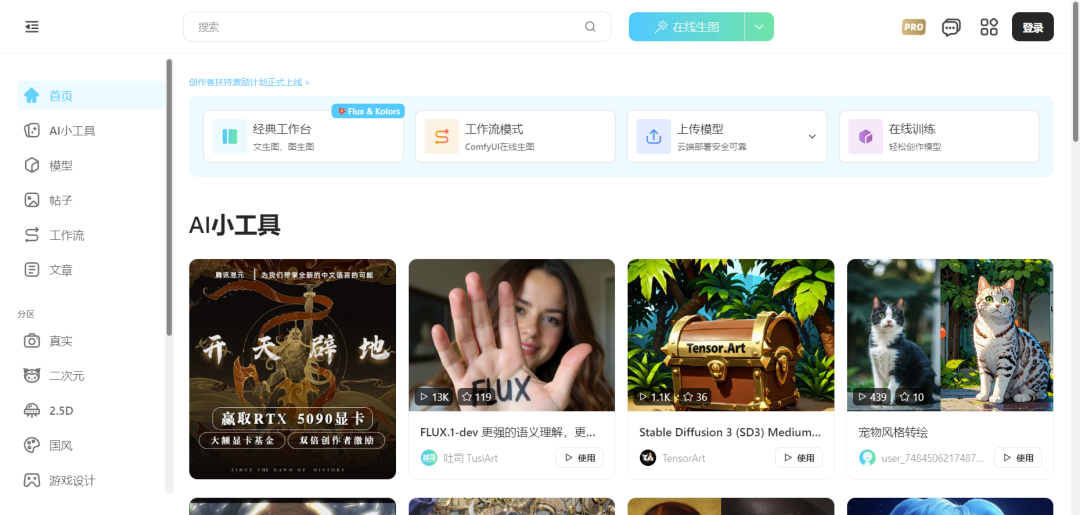Click the 模型 cube icon
The image size is (1080, 515).
(x=32, y=165)
